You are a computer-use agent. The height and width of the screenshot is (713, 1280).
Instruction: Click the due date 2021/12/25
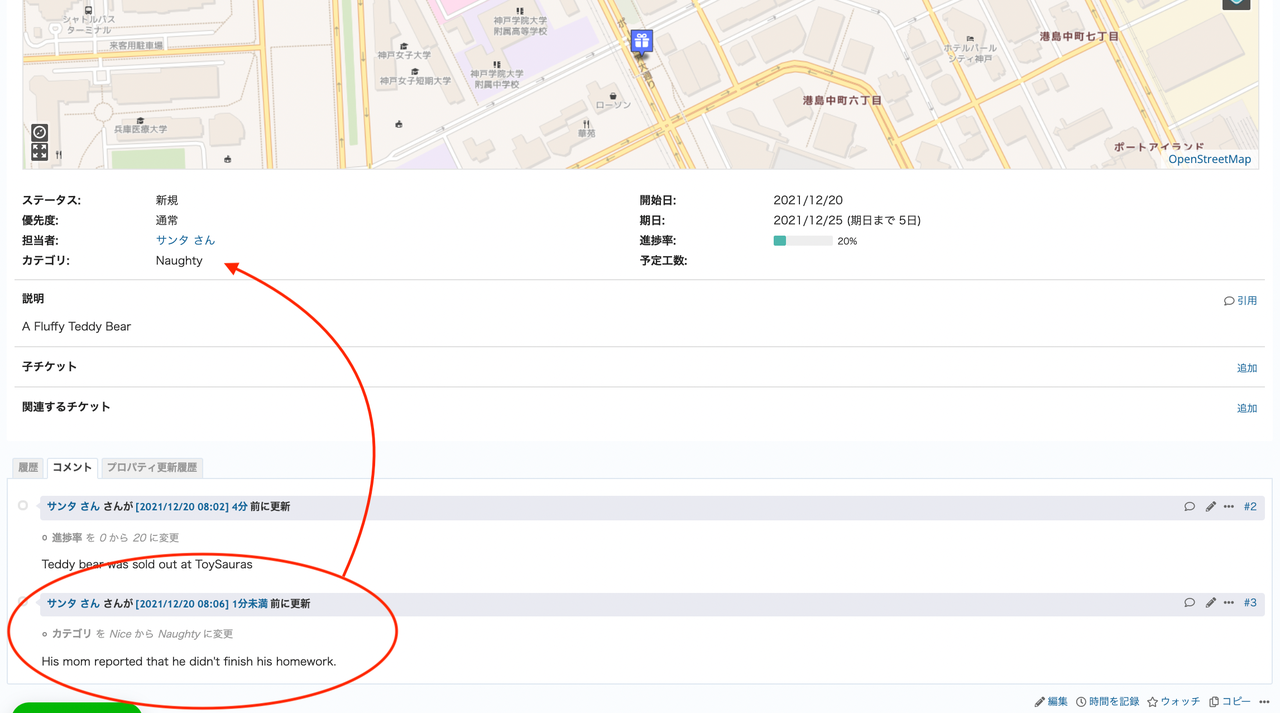point(808,220)
